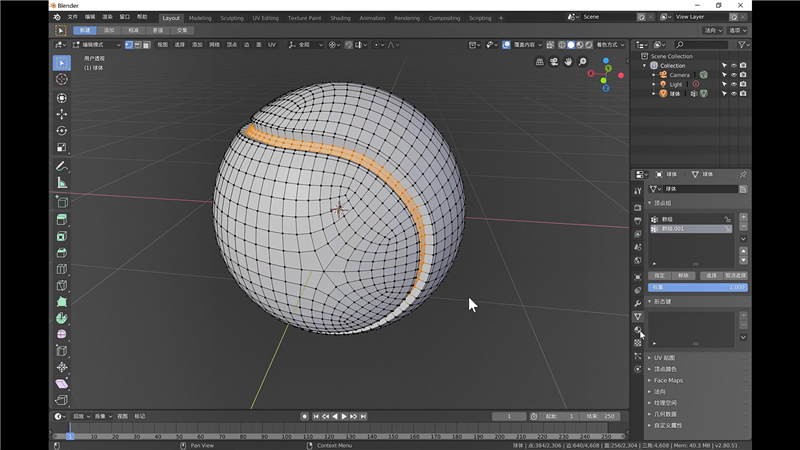The width and height of the screenshot is (800, 450).
Task: Switch to the UV Editing workspace tab
Action: pyautogui.click(x=266, y=18)
